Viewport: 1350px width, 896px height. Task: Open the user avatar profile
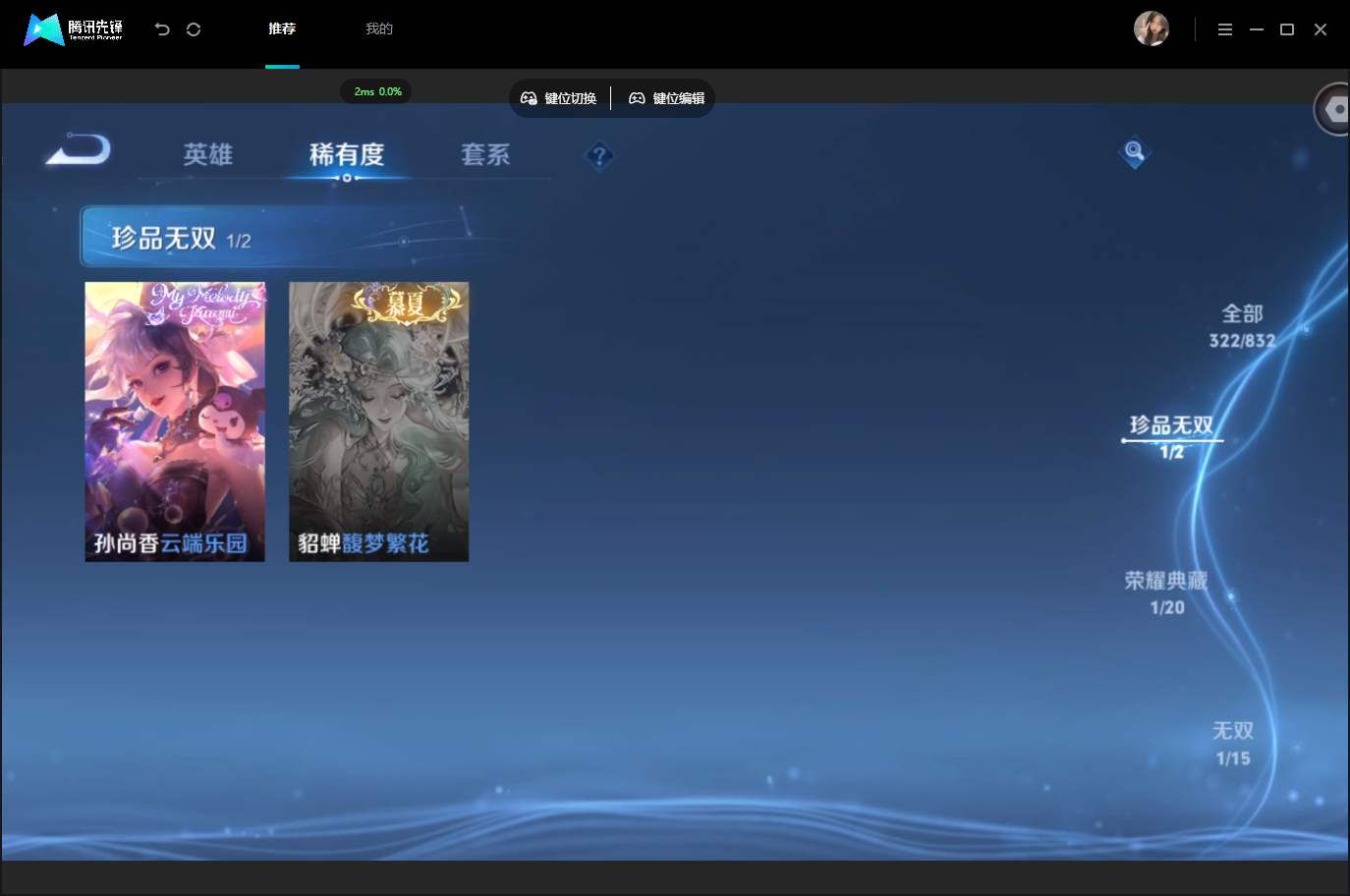point(1151,29)
